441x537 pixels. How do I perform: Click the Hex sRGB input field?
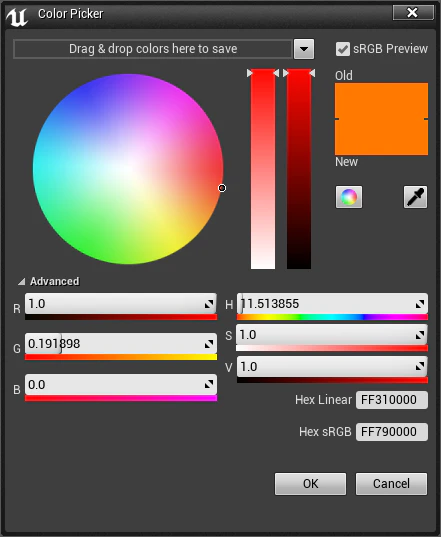point(392,432)
